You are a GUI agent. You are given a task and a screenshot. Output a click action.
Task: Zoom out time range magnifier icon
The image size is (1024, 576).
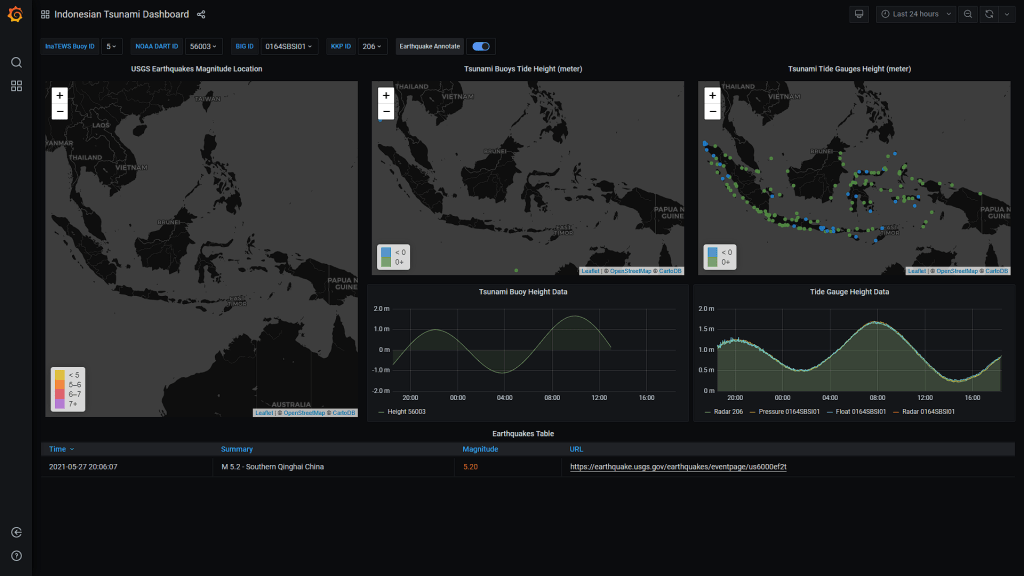click(967, 14)
